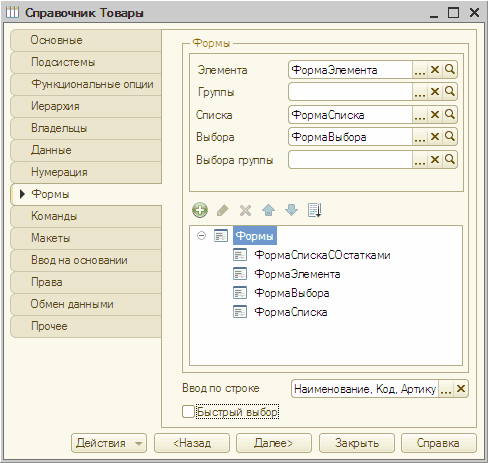Image resolution: width=488 pixels, height=463 pixels.
Task: Click the gray Delete form icon
Action: 245,210
